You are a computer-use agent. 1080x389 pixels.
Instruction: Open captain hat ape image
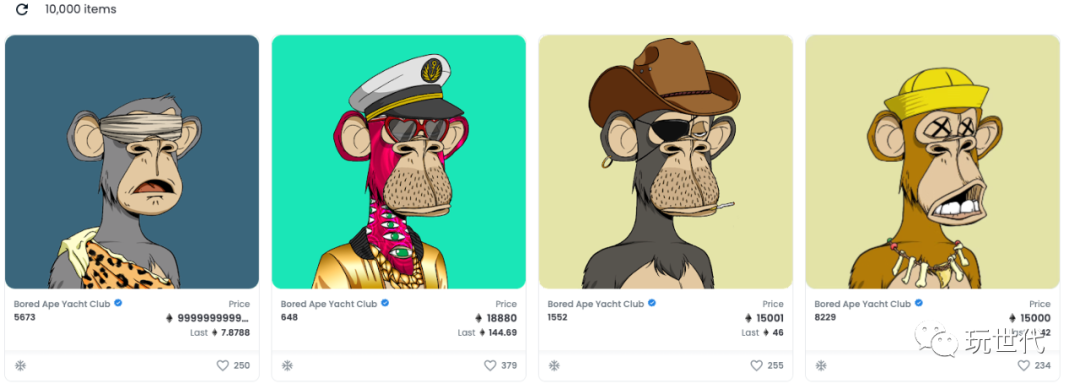399,162
